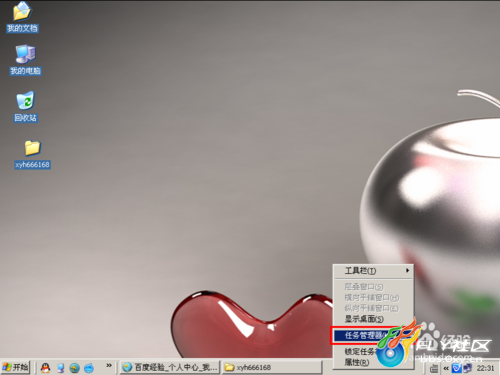This screenshot has height=375, width=500.
Task: Expand quick launch overflow chevron
Action: (x=109, y=365)
